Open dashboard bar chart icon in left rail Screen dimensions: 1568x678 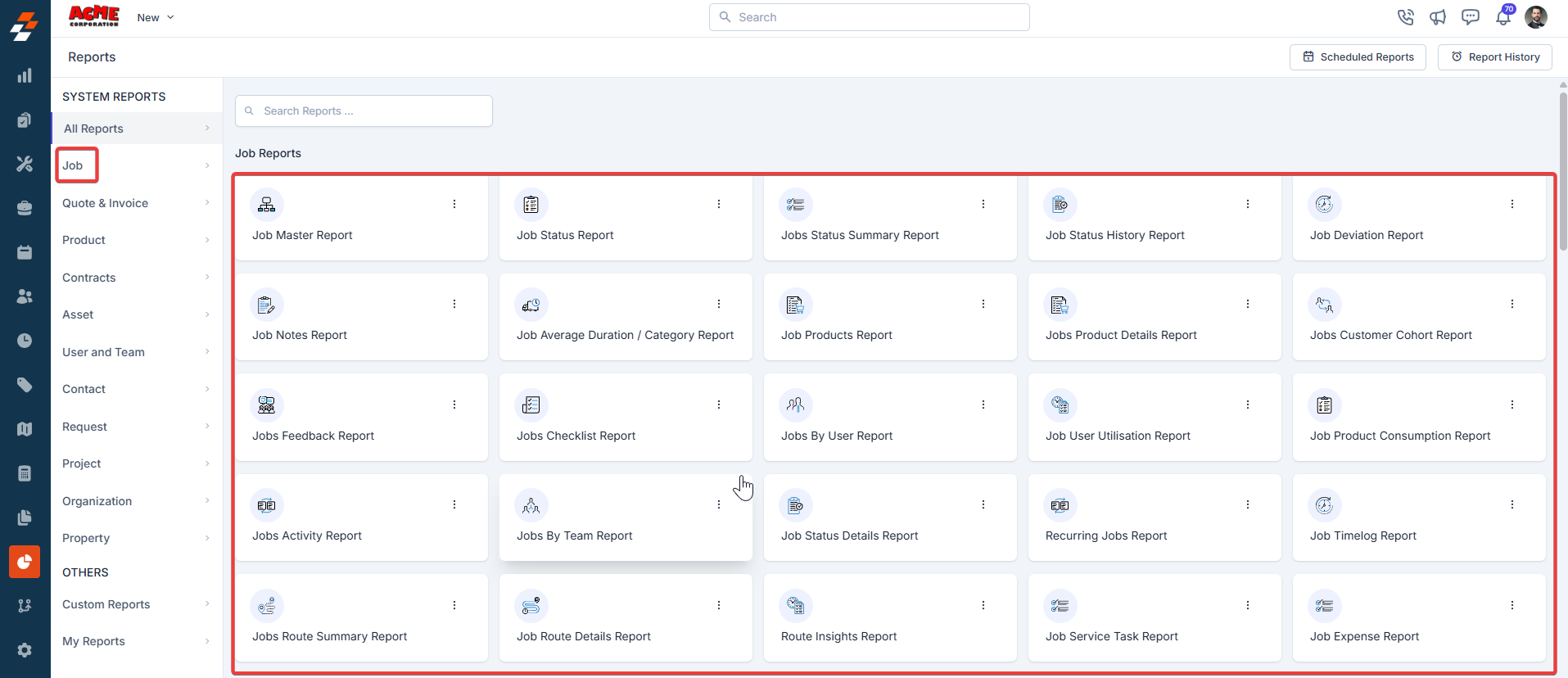[x=25, y=75]
